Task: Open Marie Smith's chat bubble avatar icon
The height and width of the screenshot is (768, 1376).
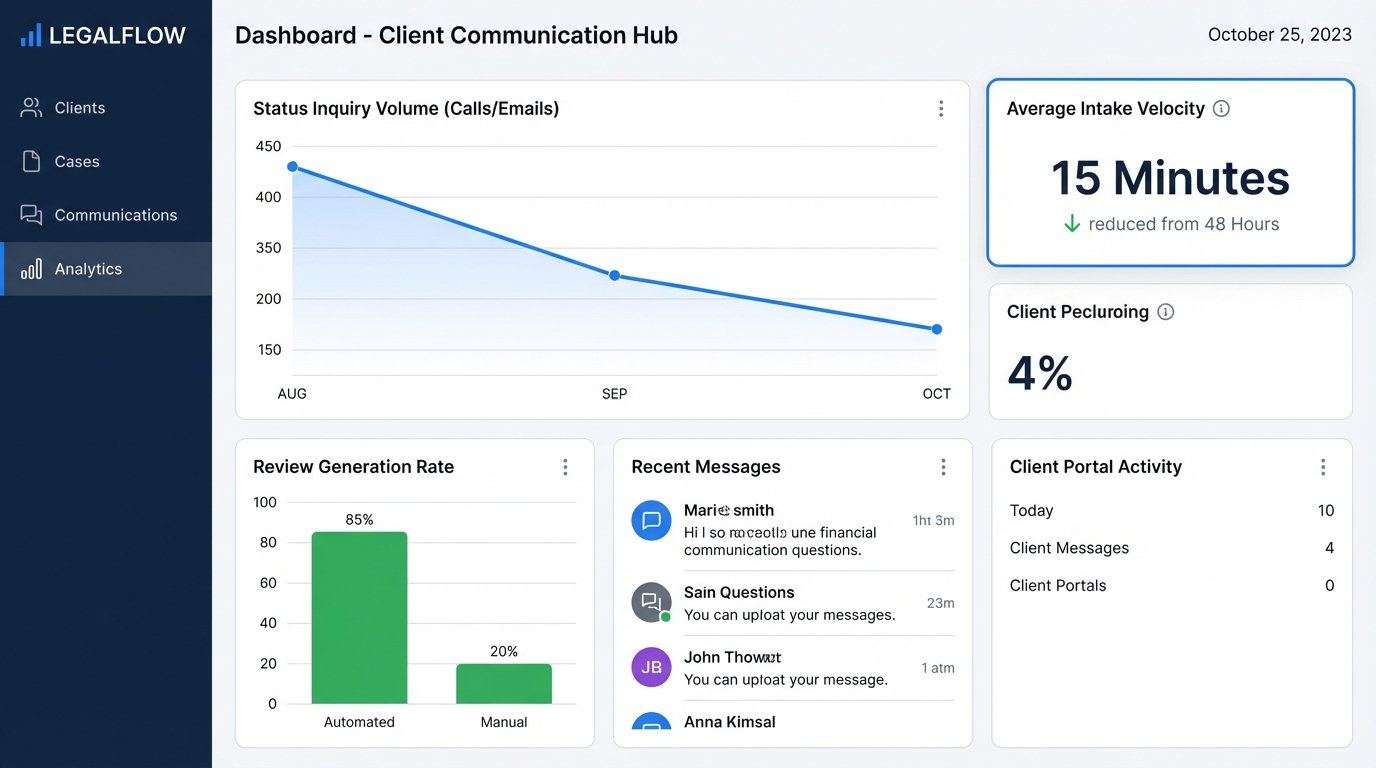Action: click(651, 521)
